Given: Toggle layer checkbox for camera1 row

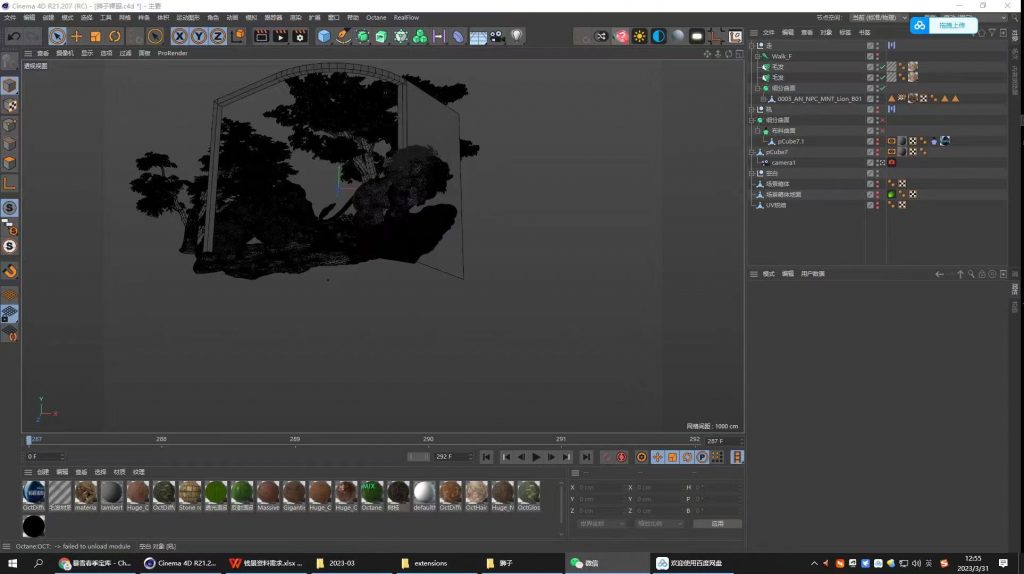Looking at the screenshot, I should click(870, 163).
